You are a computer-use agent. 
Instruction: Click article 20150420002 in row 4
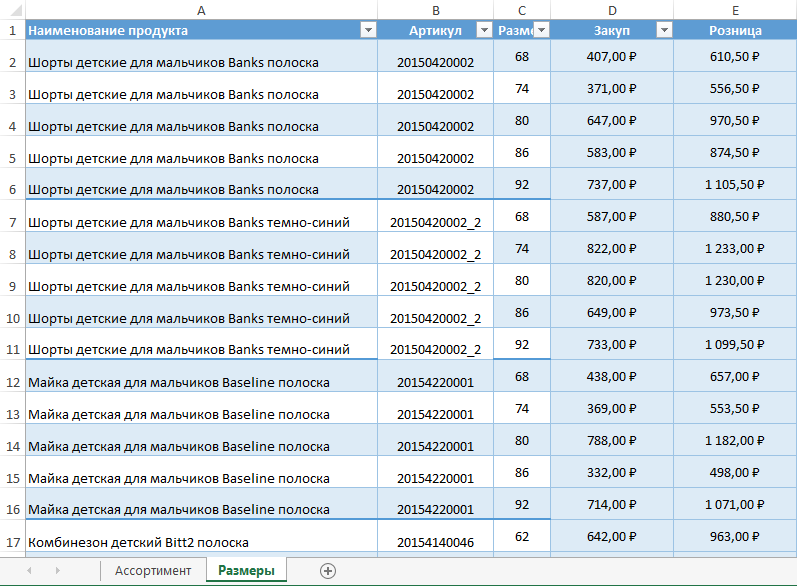pyautogui.click(x=436, y=120)
